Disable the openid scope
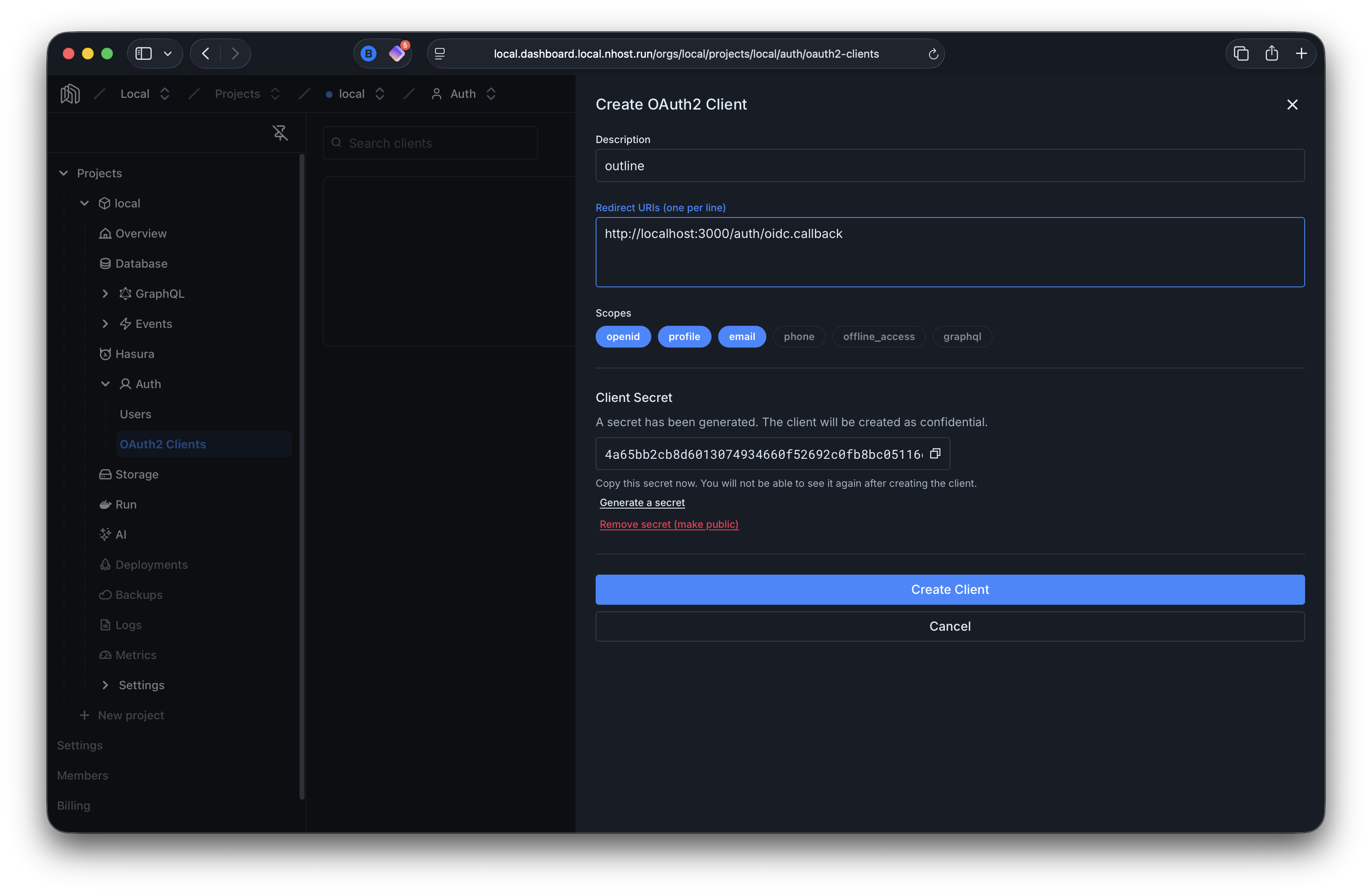The image size is (1372, 895). 622,337
